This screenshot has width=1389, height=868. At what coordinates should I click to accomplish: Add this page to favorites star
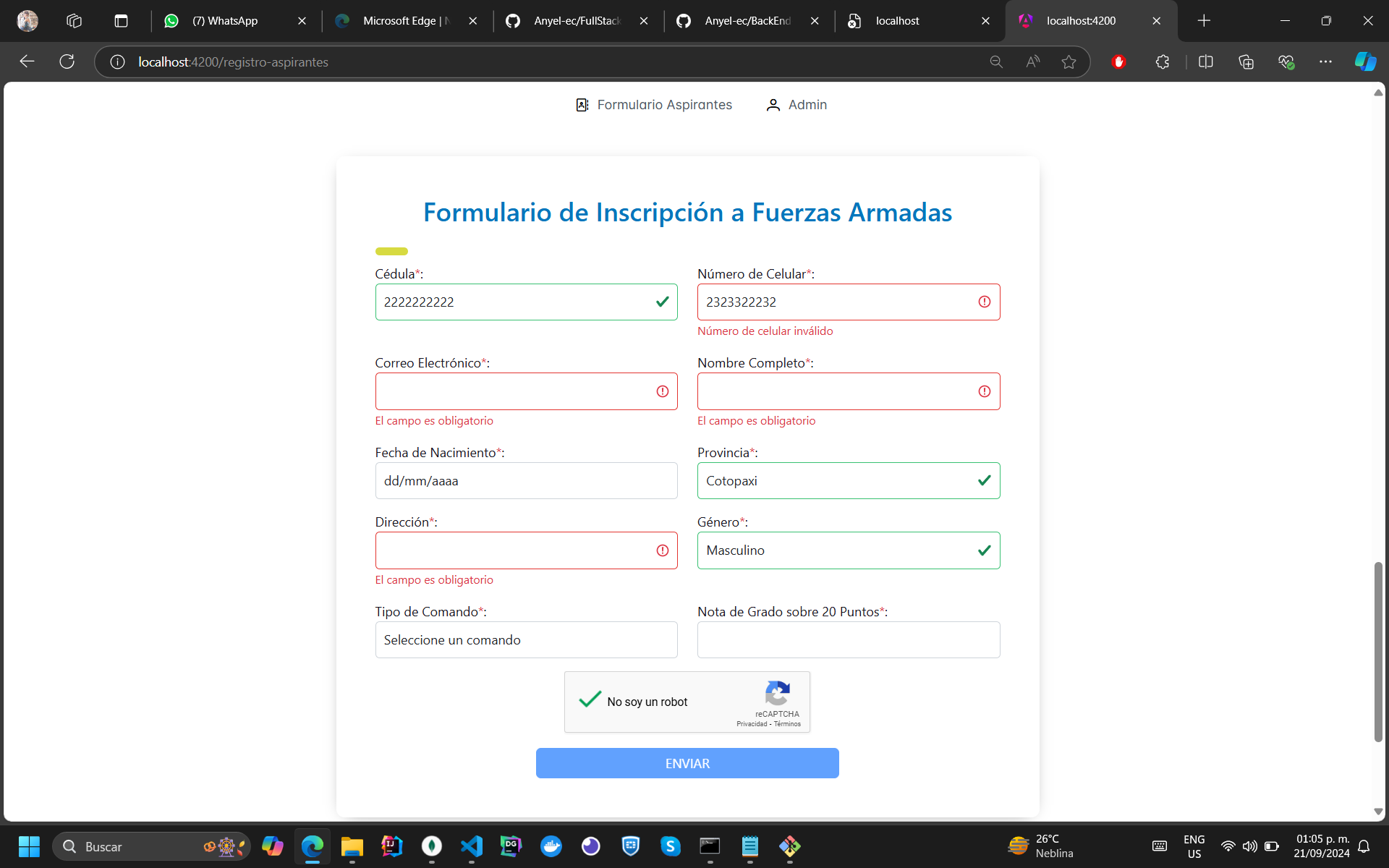[1069, 62]
